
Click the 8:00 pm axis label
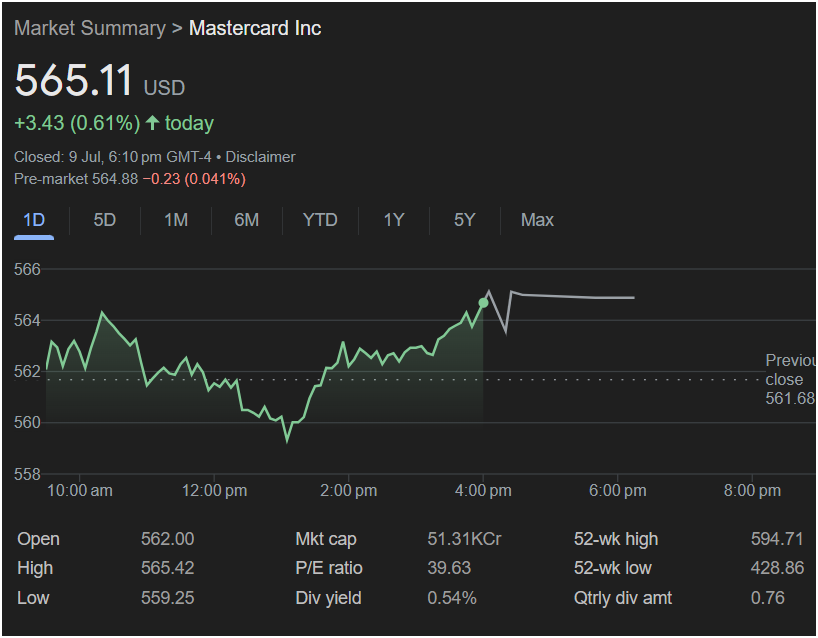tap(752, 491)
